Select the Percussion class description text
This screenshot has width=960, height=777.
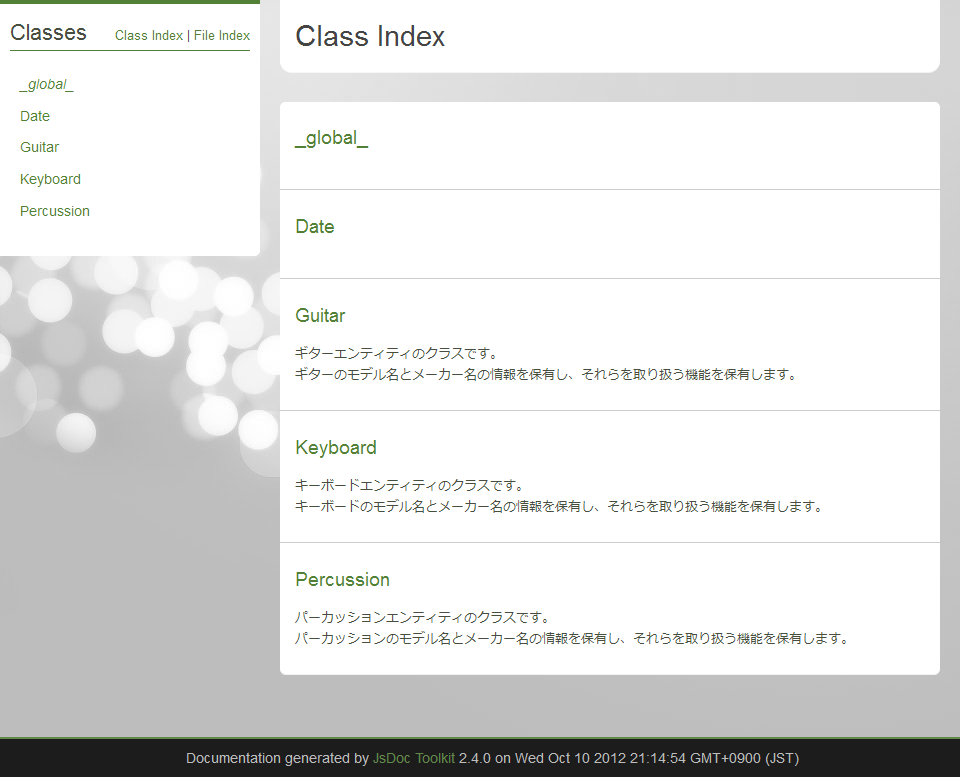570,628
